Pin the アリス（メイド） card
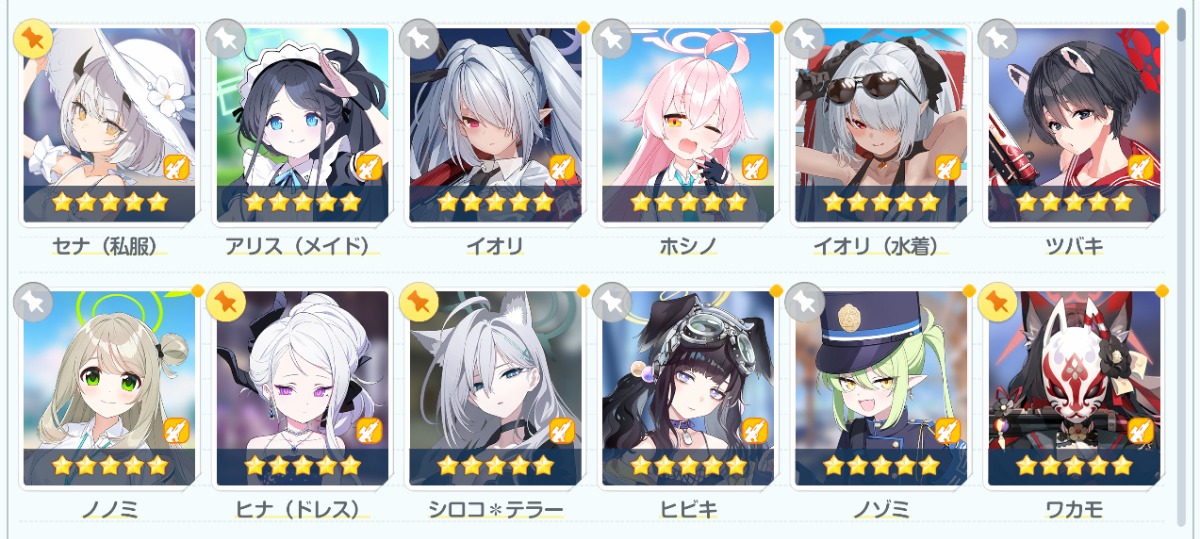Image resolution: width=1200 pixels, height=539 pixels. tap(226, 39)
